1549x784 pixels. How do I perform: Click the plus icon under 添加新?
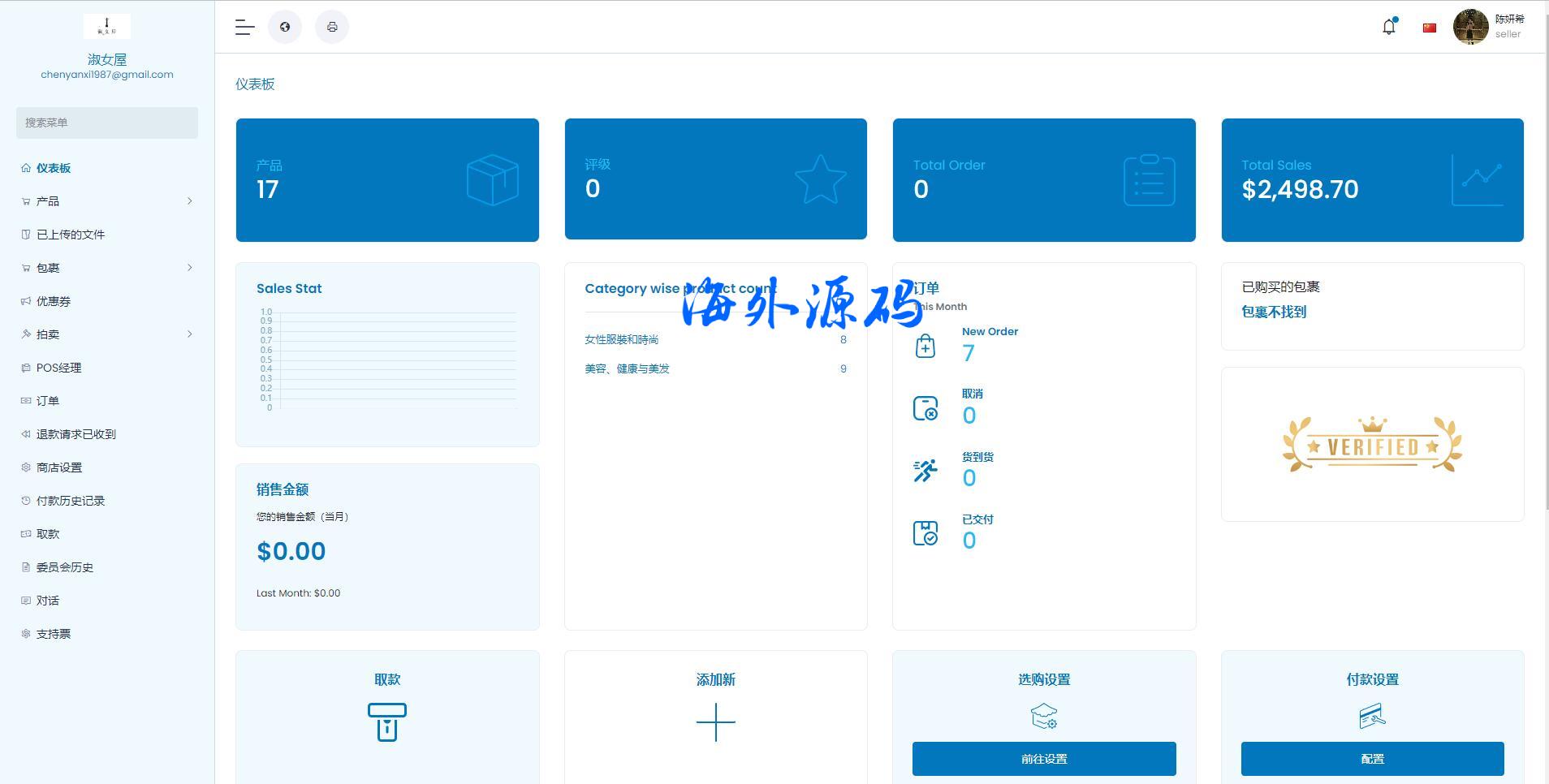(715, 722)
